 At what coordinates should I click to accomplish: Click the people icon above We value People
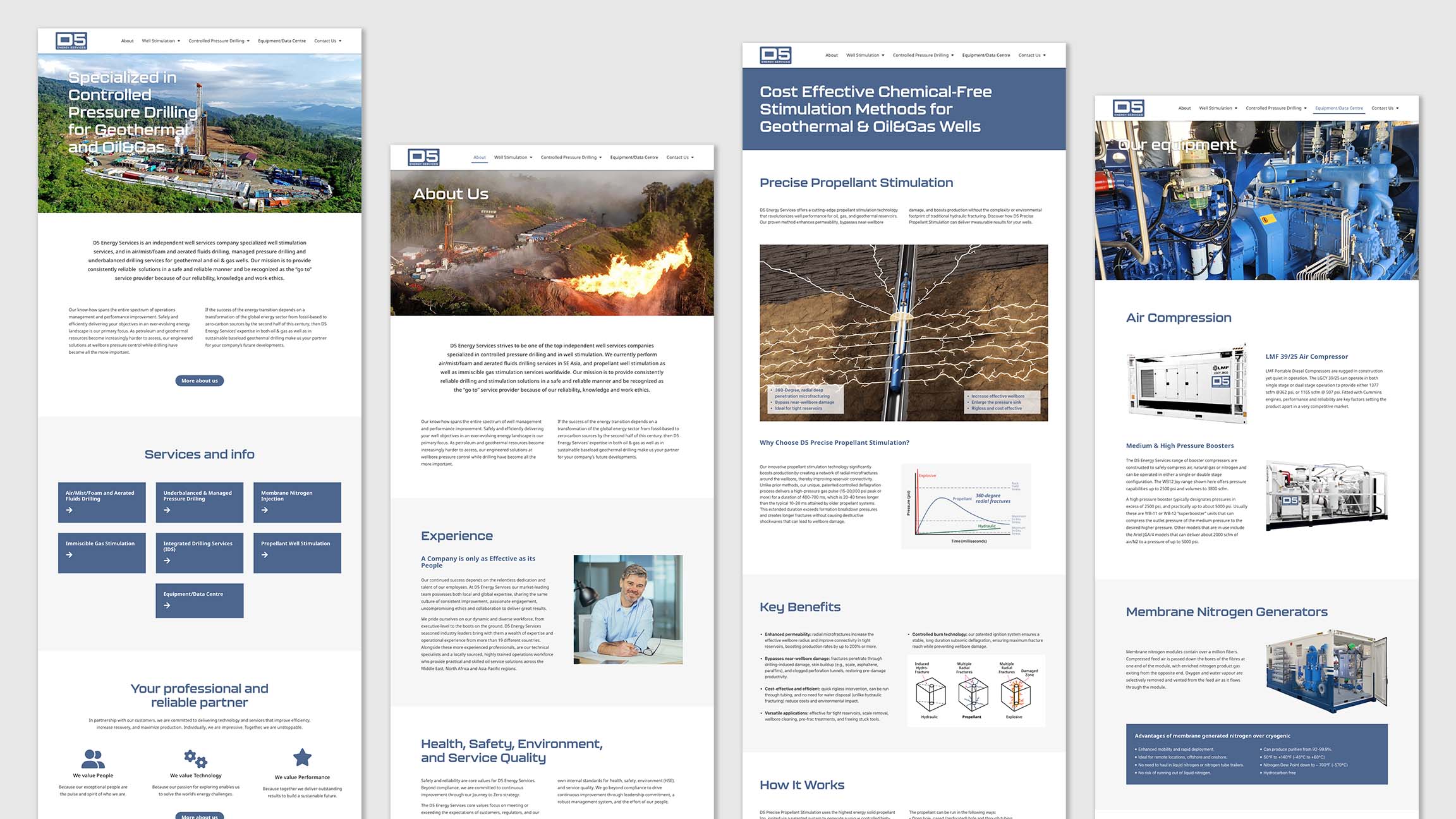(x=93, y=758)
